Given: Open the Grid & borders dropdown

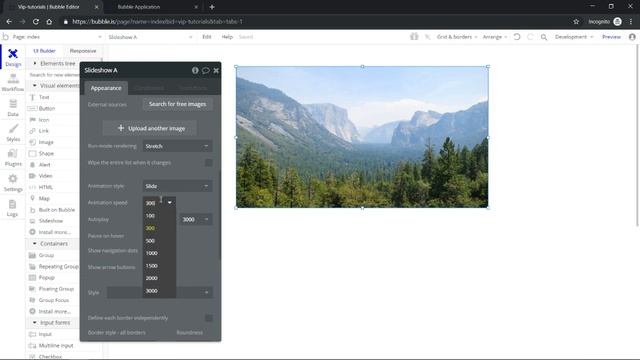Looking at the screenshot, I should (x=457, y=37).
